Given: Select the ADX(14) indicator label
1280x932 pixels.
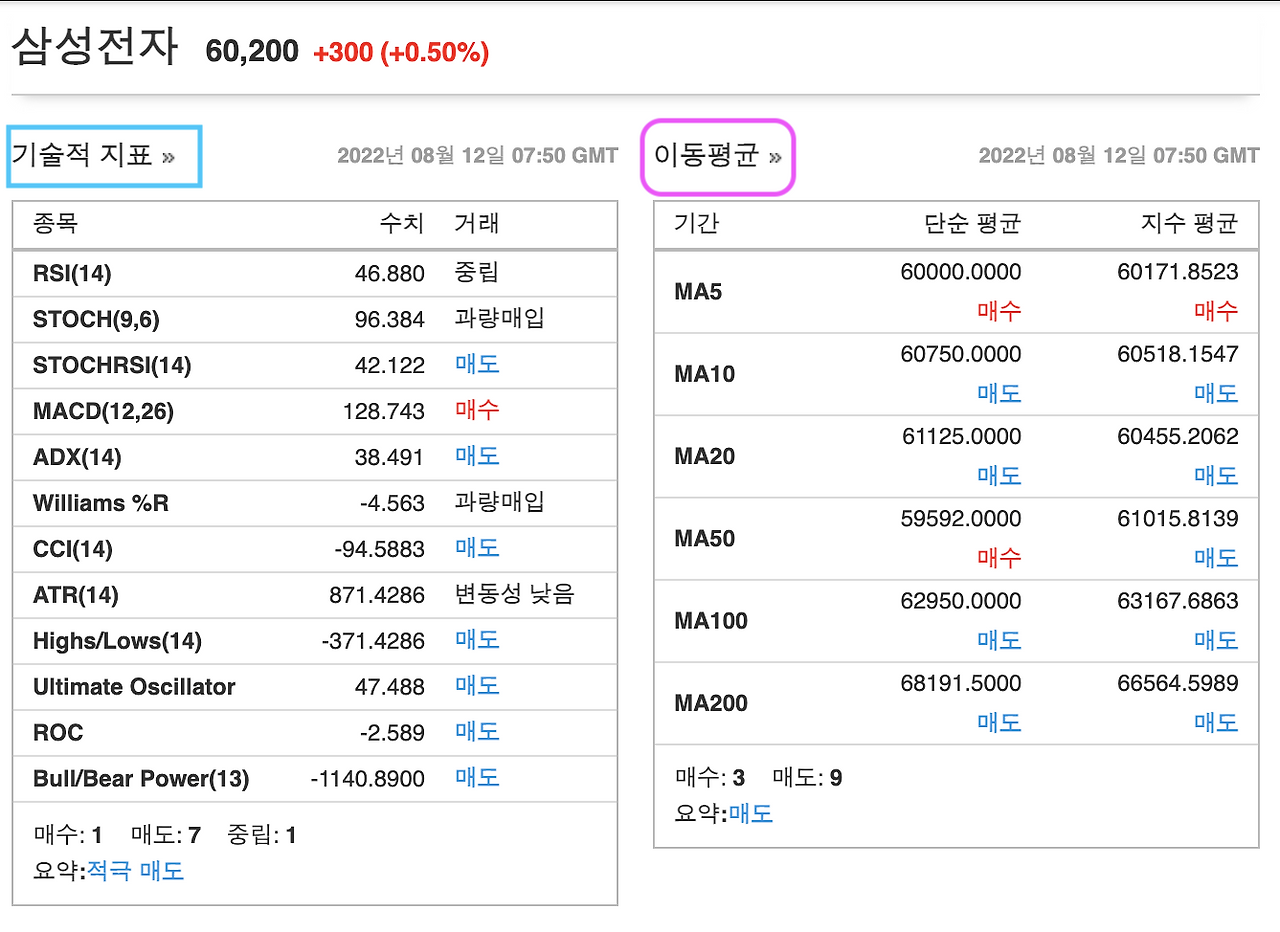Looking at the screenshot, I should coord(77,457).
